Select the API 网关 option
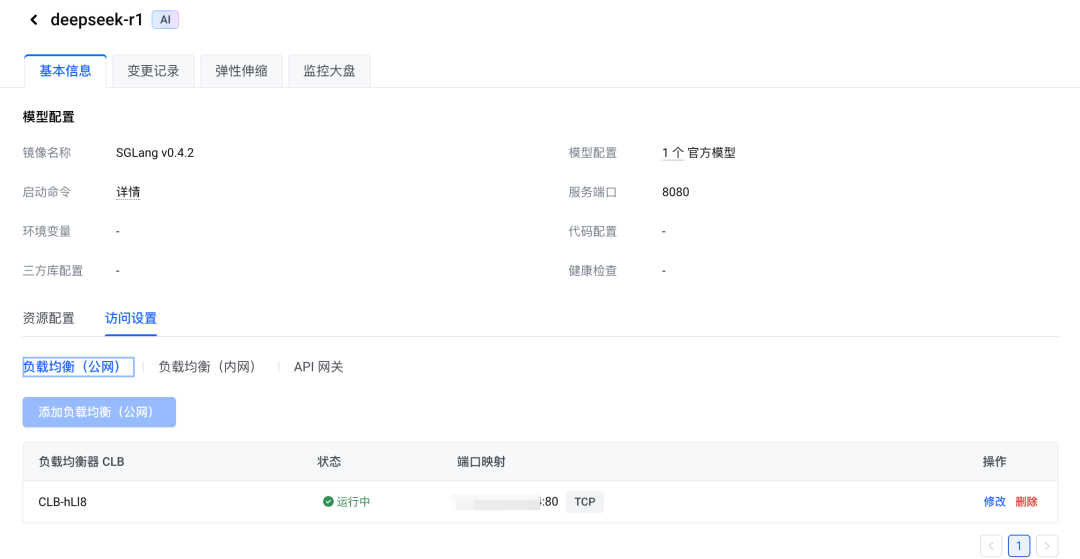This screenshot has height=559, width=1080. [318, 367]
